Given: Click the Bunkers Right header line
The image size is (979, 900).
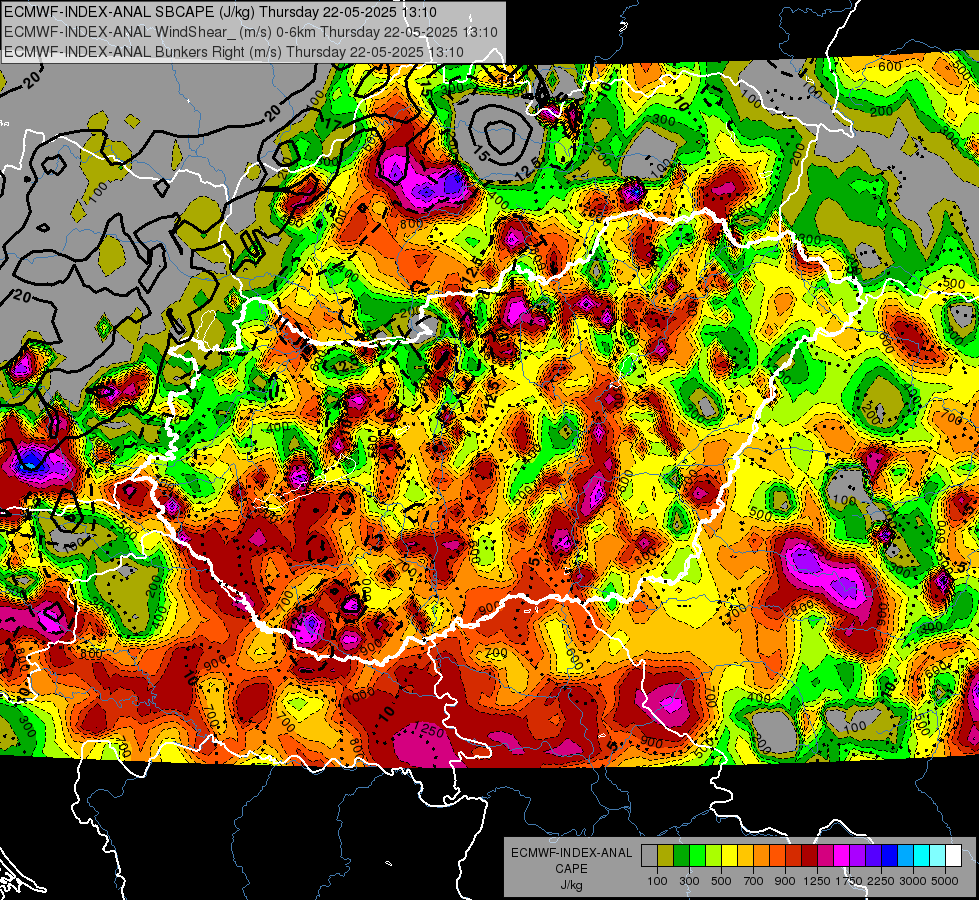Looking at the screenshot, I should click(234, 52).
